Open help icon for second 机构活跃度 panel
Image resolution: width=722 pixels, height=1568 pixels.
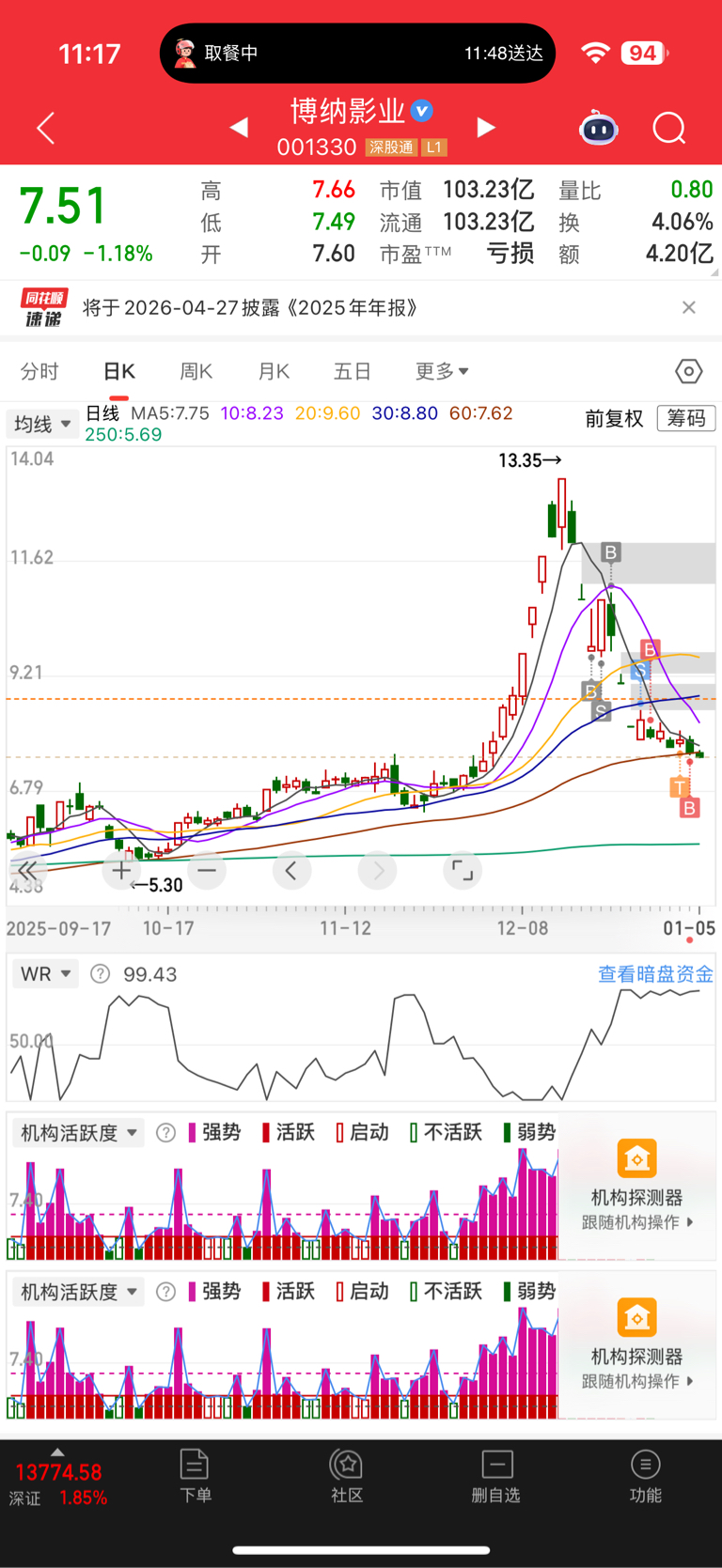tap(165, 1292)
